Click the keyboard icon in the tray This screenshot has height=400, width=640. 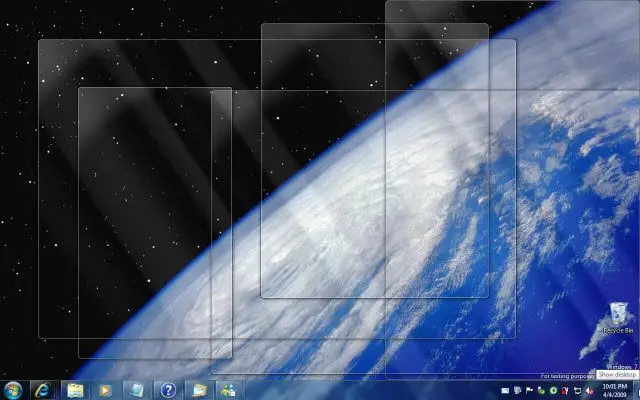505,391
